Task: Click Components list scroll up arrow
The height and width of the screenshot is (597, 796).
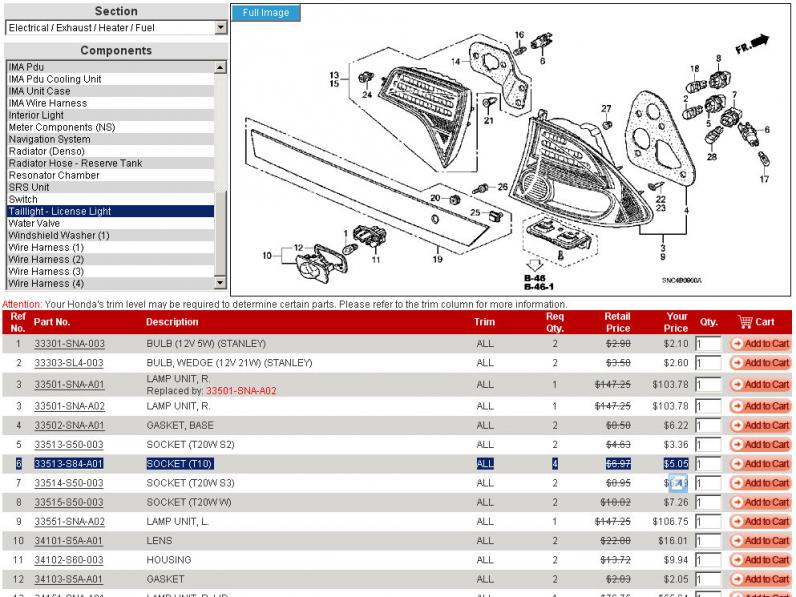Action: tap(220, 67)
